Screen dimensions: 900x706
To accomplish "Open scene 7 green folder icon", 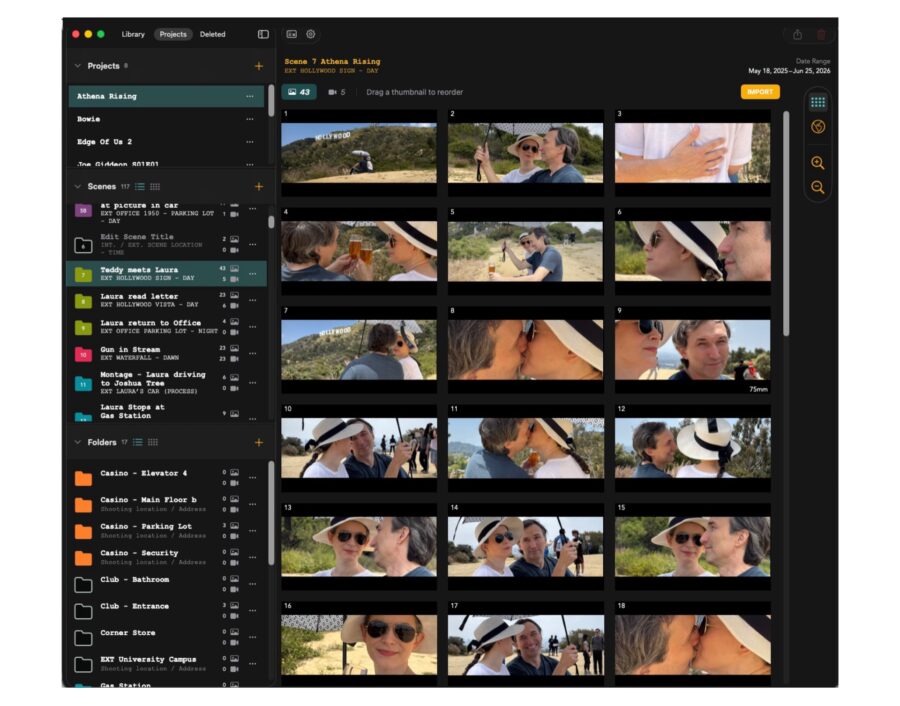I will [x=83, y=274].
